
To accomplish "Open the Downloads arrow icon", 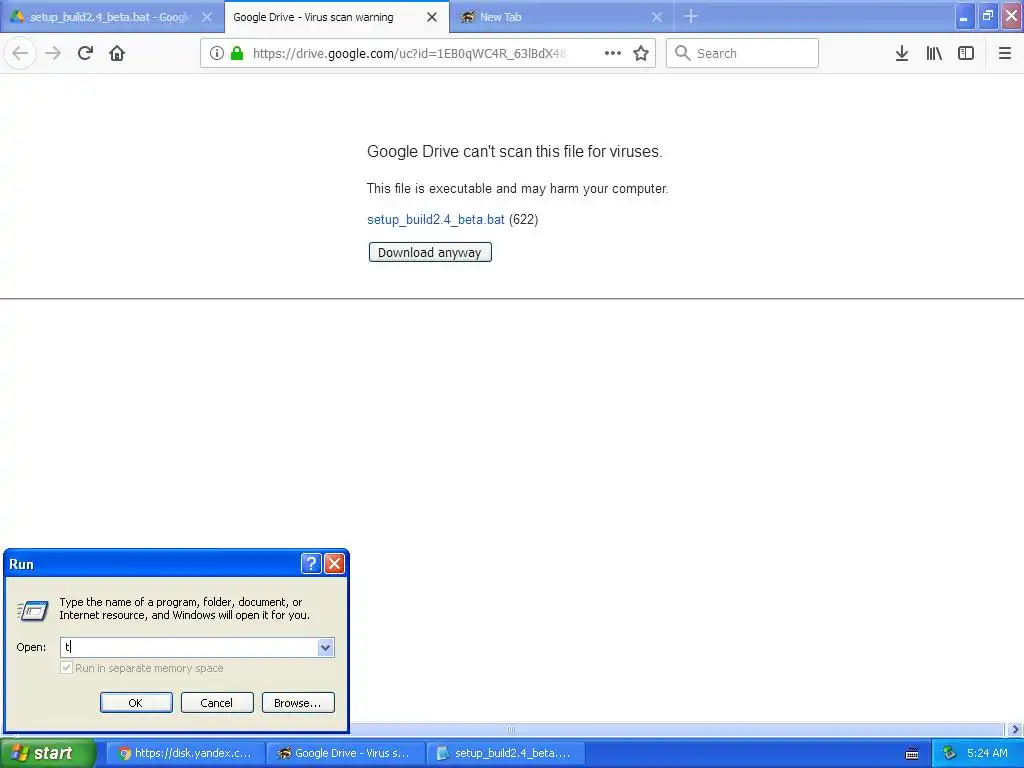I will click(x=902, y=54).
